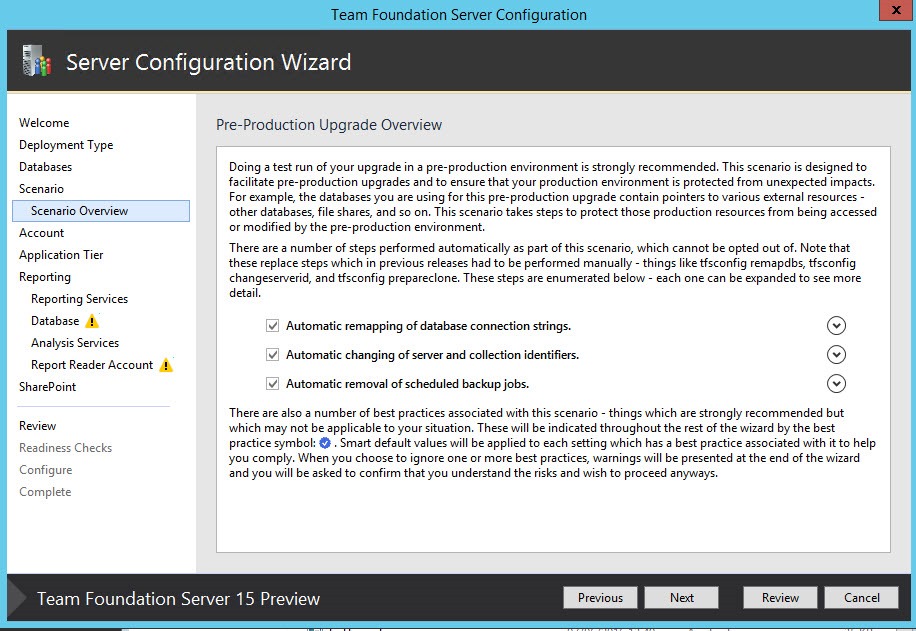Click the Previous button
The width and height of the screenshot is (916, 631).
point(601,598)
